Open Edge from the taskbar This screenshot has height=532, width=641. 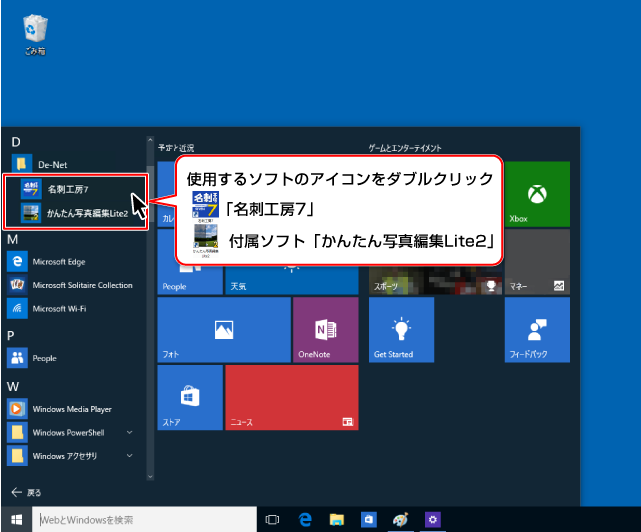(x=305, y=519)
